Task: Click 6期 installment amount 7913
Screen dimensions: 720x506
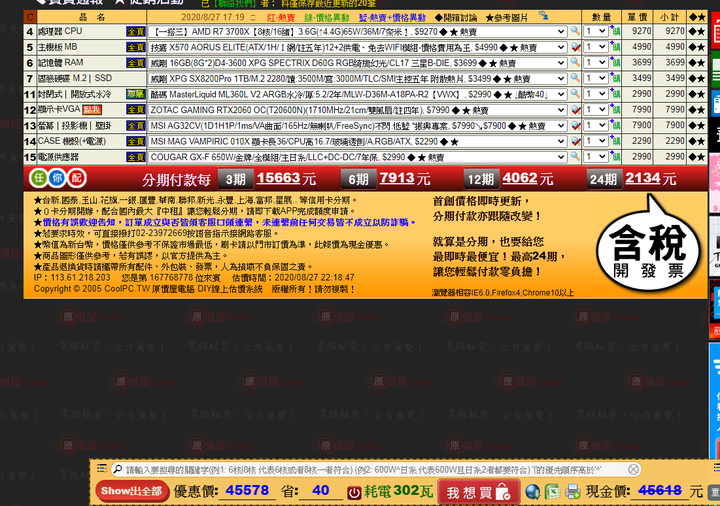Action: [x=398, y=178]
